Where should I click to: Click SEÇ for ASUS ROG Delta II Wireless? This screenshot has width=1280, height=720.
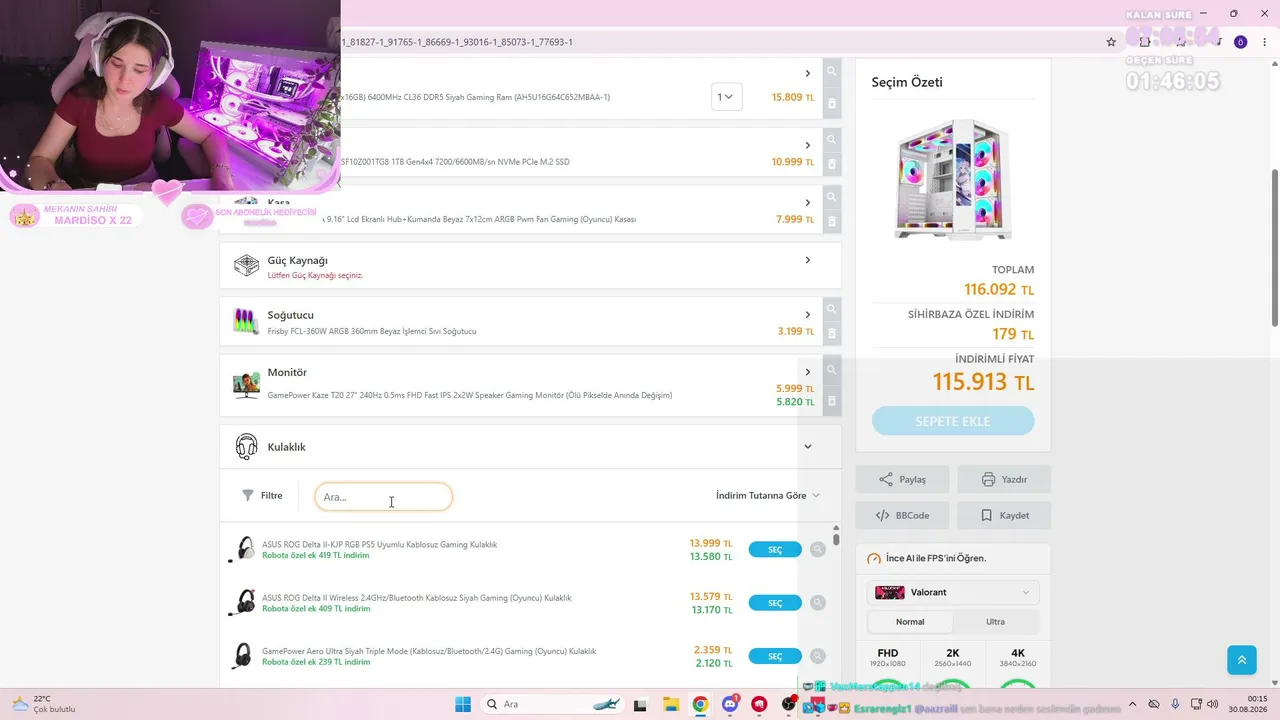pyautogui.click(x=775, y=602)
